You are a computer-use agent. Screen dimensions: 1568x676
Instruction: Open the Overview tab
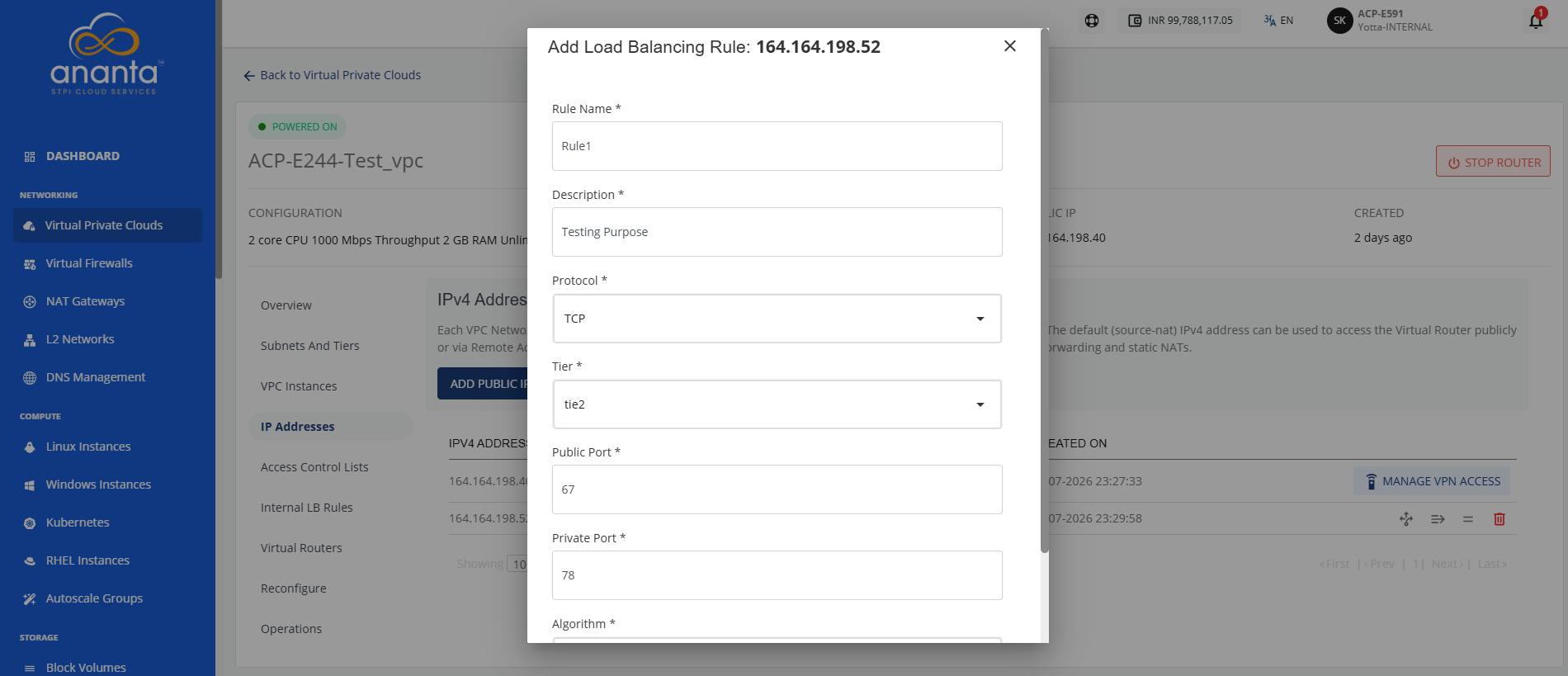click(286, 305)
